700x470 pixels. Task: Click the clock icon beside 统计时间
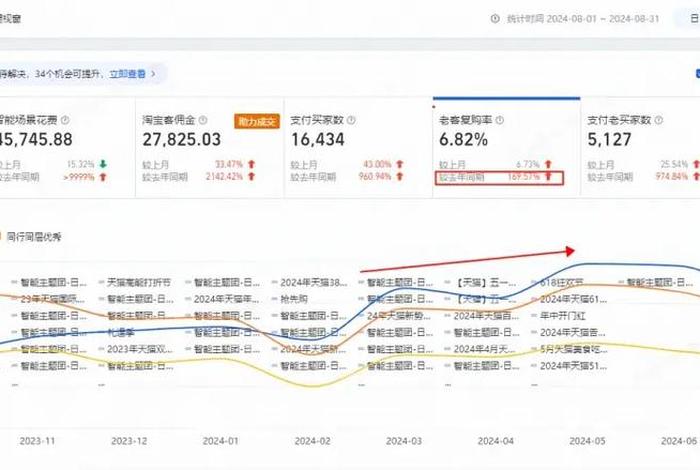pos(495,19)
